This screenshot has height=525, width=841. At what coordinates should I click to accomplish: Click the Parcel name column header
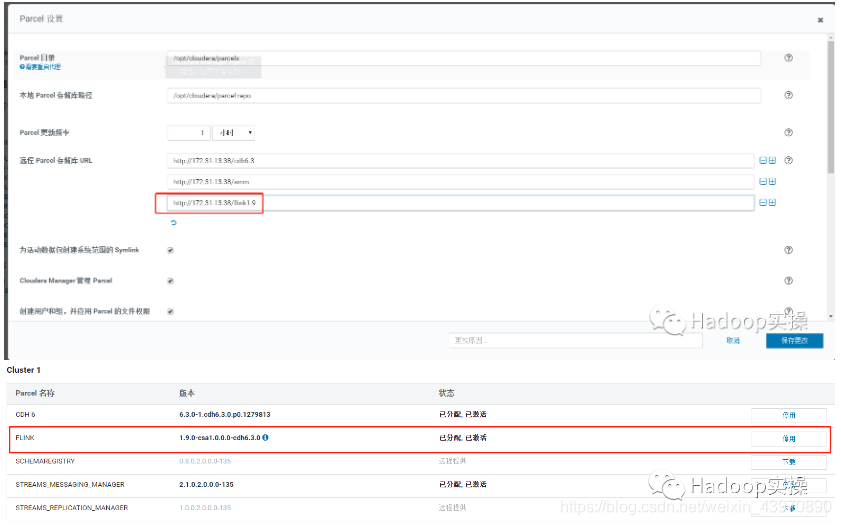coord(35,393)
